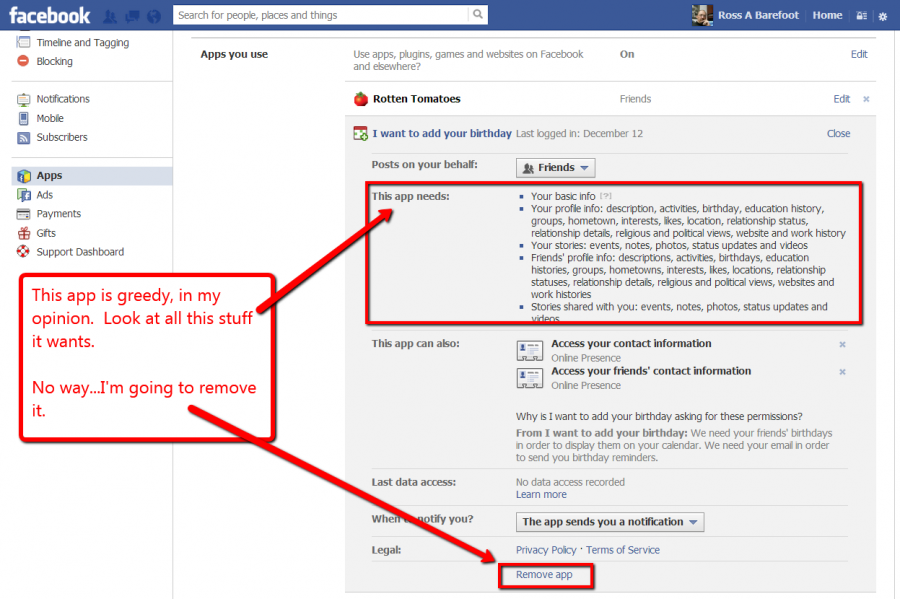Click the Home link in header
The height and width of the screenshot is (599, 900).
pos(827,15)
